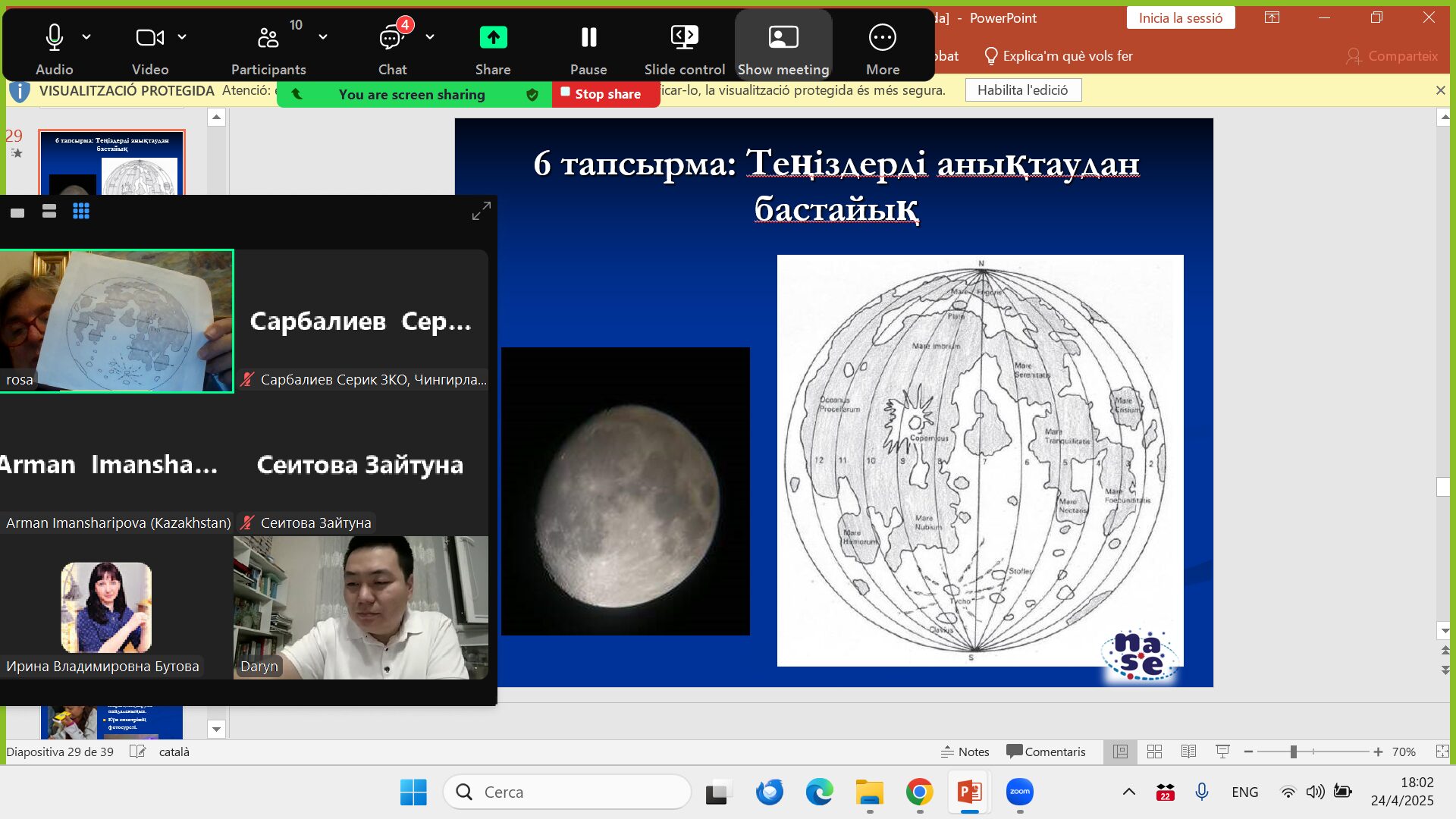The height and width of the screenshot is (819, 1456).
Task: Toggle the Zoom Video camera button
Action: 149,37
